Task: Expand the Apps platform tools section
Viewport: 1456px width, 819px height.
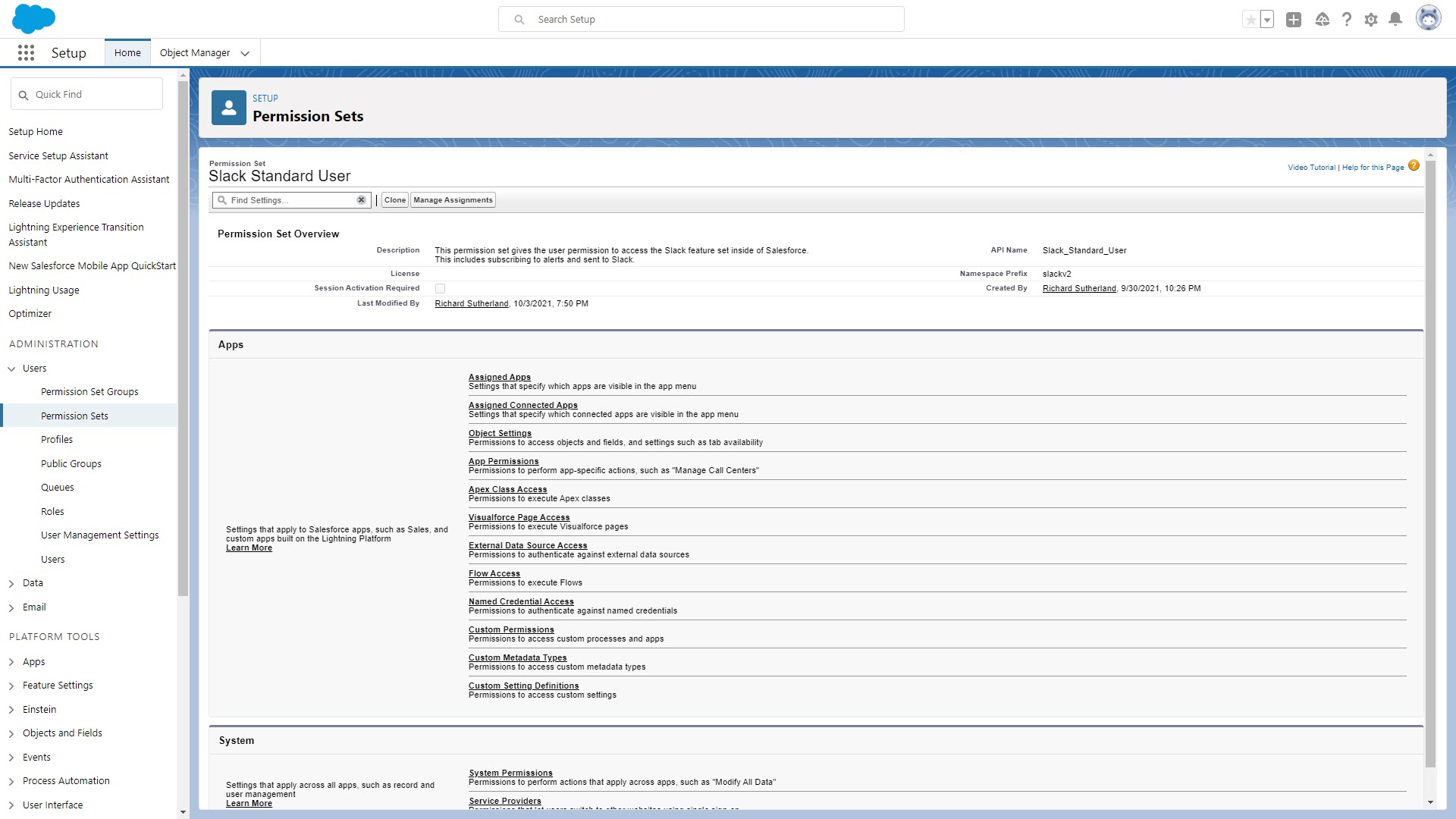Action: pyautogui.click(x=11, y=662)
